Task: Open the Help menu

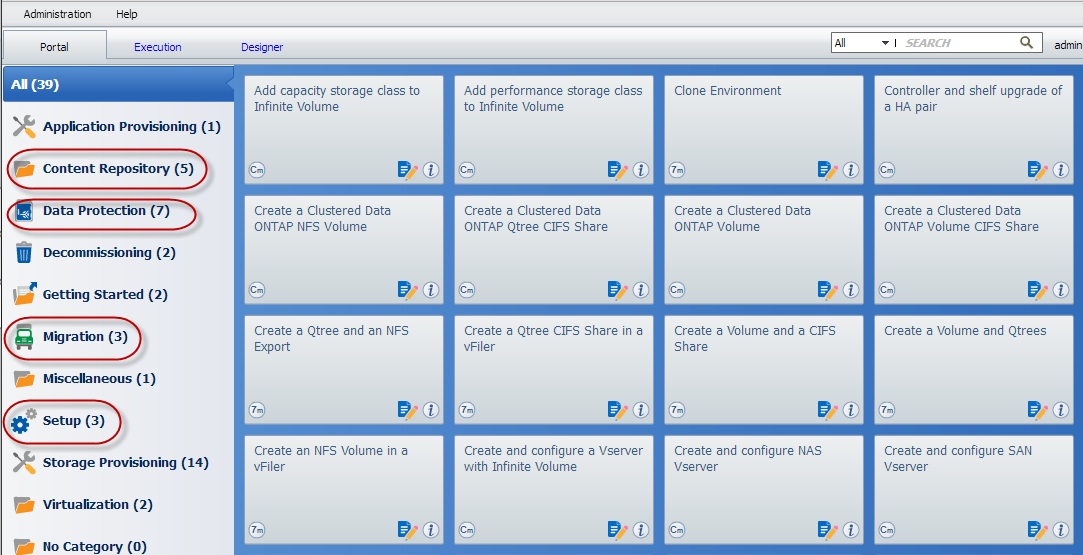Action: pyautogui.click(x=126, y=14)
